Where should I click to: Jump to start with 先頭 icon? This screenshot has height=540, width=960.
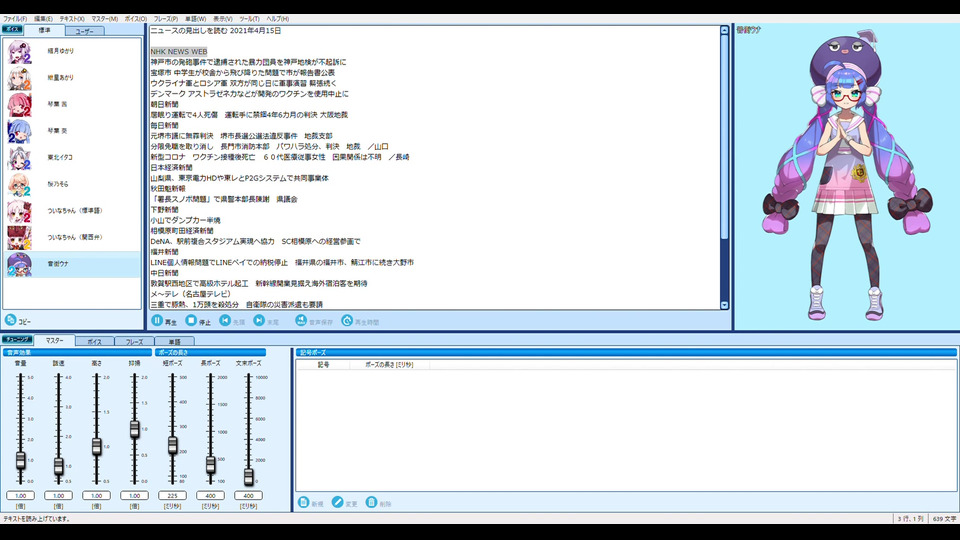225,320
